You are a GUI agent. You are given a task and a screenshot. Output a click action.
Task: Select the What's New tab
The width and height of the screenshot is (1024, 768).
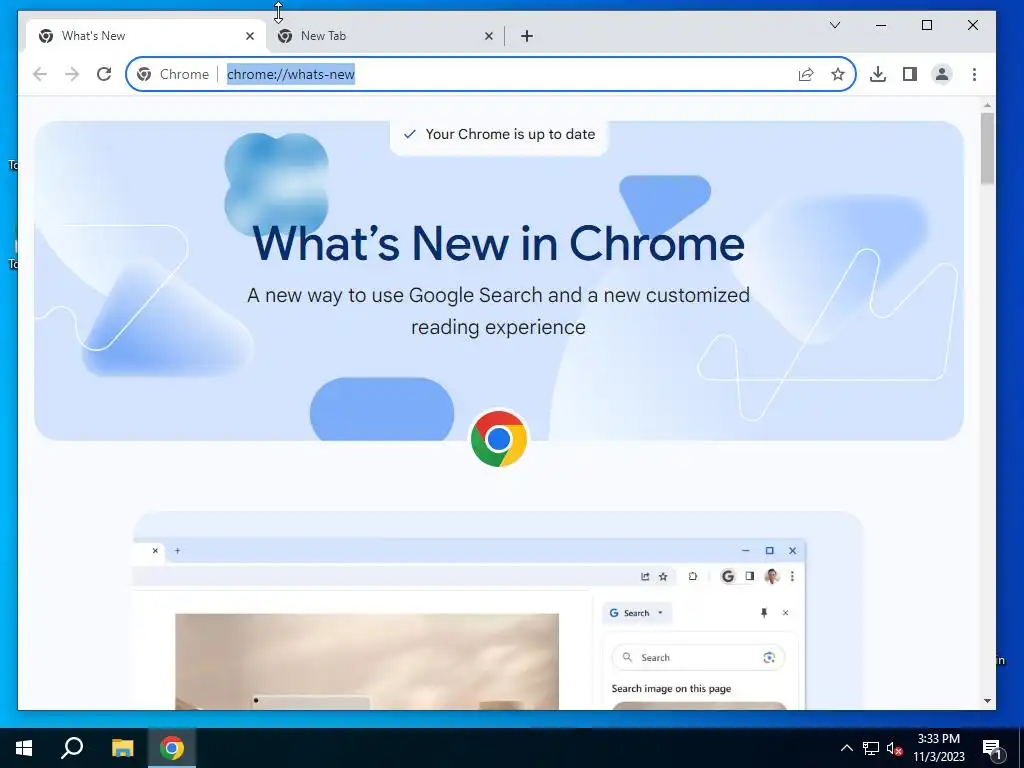pos(146,37)
